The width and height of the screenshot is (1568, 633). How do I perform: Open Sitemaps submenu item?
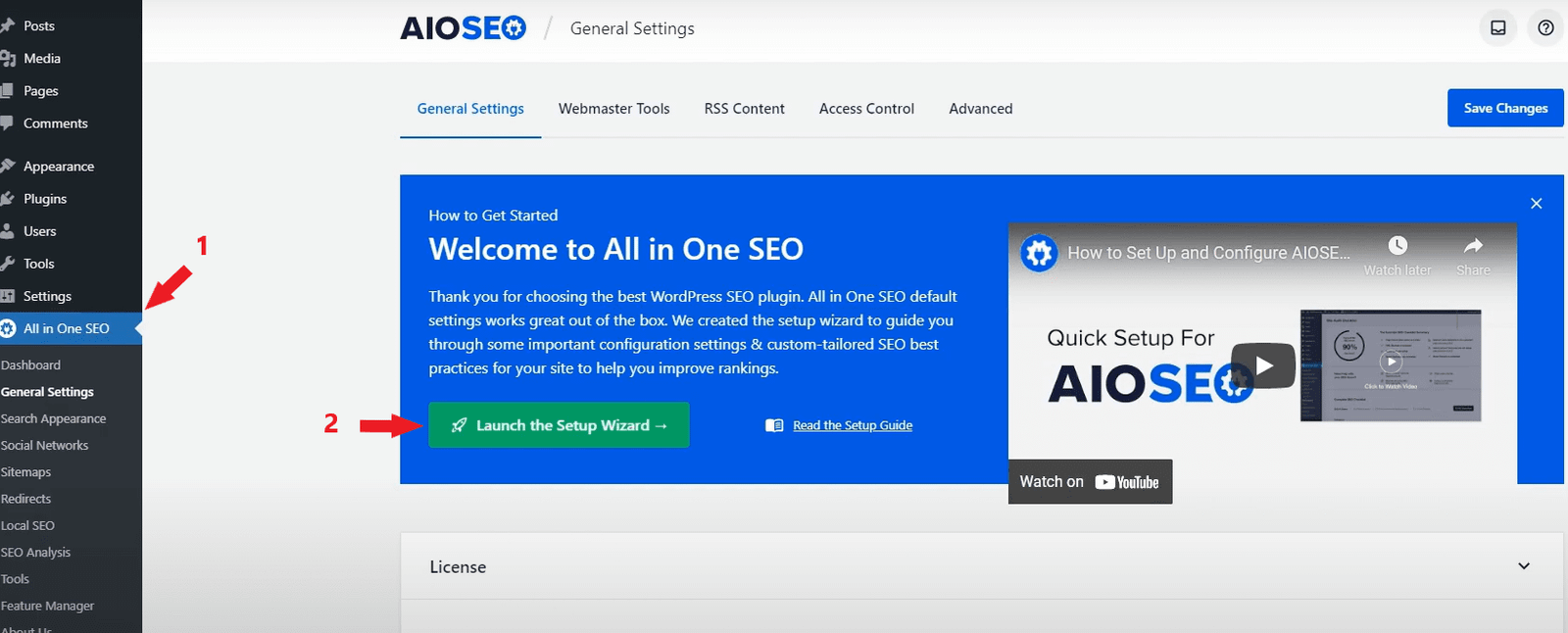pyautogui.click(x=25, y=472)
